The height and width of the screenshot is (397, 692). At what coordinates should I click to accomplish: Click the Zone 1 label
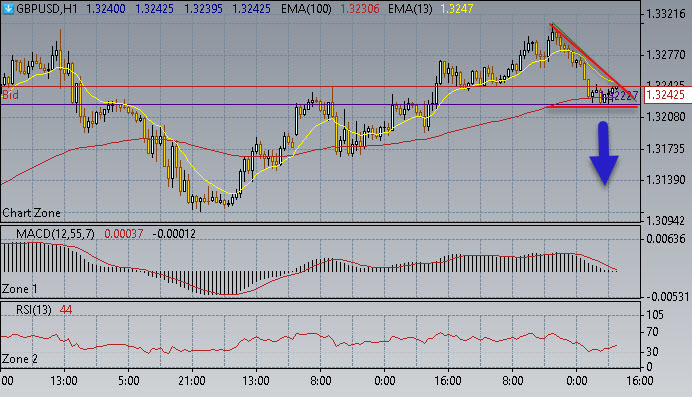[x=19, y=289]
